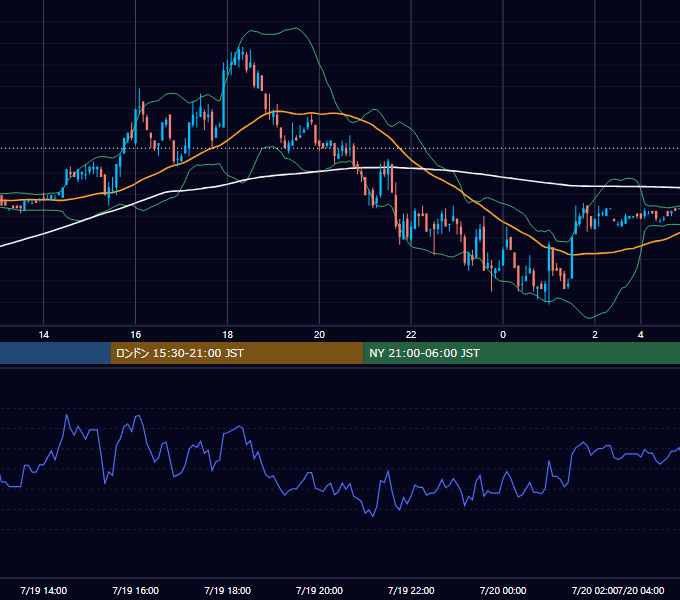Click the 7/19 16:00 date label

click(x=136, y=590)
